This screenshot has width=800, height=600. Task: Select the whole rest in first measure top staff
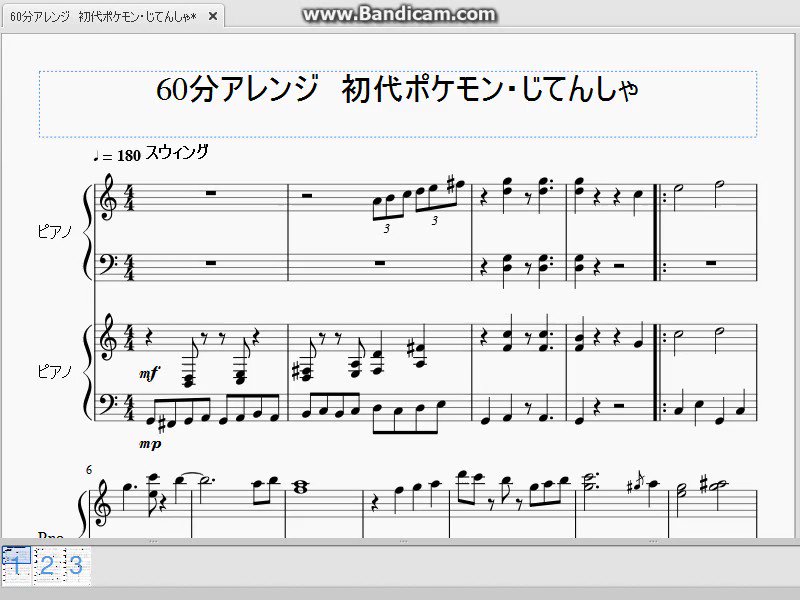pos(211,193)
